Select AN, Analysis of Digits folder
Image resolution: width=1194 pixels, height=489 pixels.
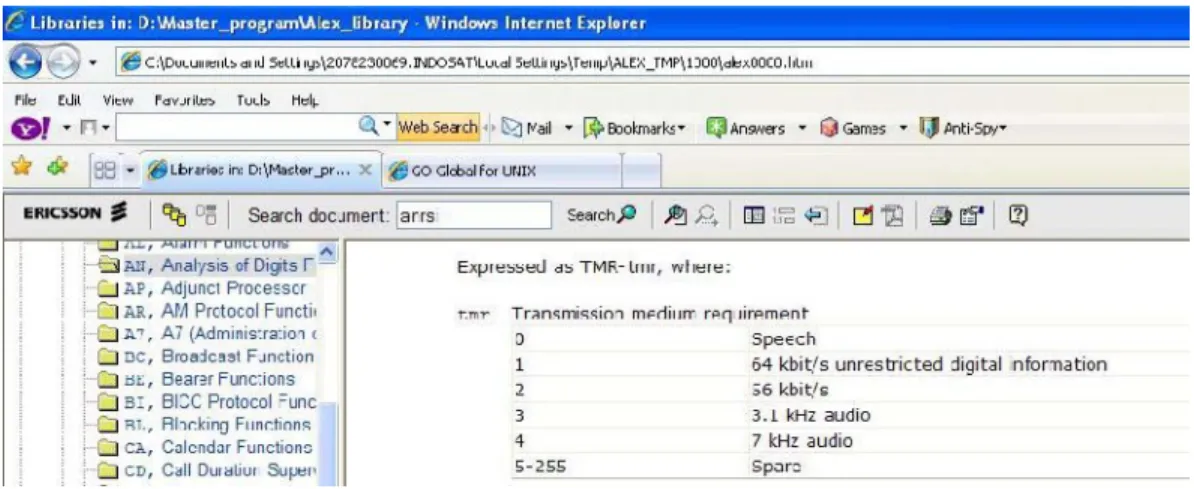(x=206, y=267)
